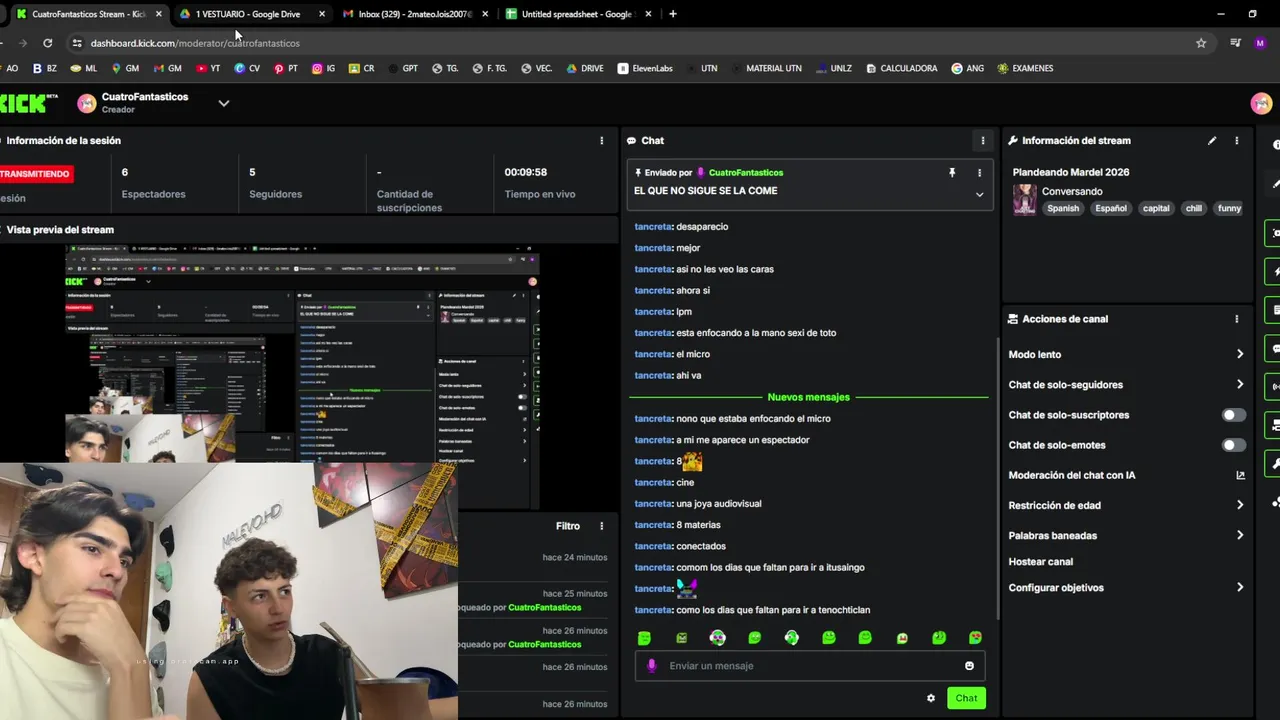Open ElevenLabs bookmark
This screenshot has width=1280, height=720.
coord(645,68)
